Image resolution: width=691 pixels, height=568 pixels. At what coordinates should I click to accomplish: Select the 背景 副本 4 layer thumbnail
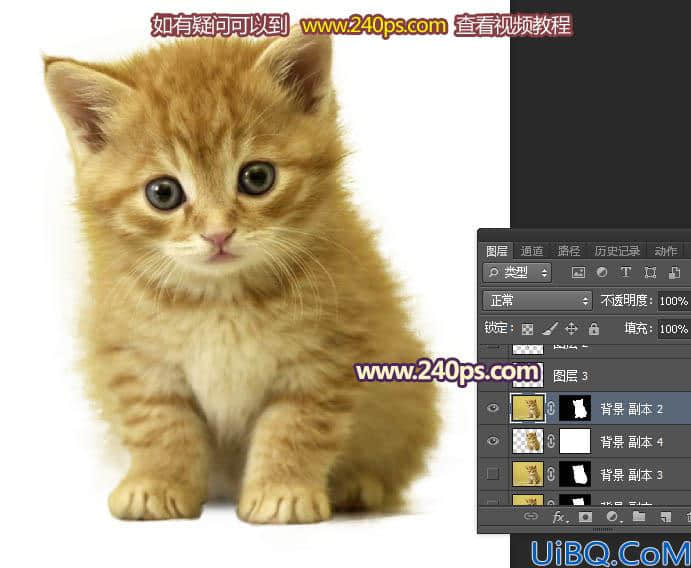tap(528, 442)
